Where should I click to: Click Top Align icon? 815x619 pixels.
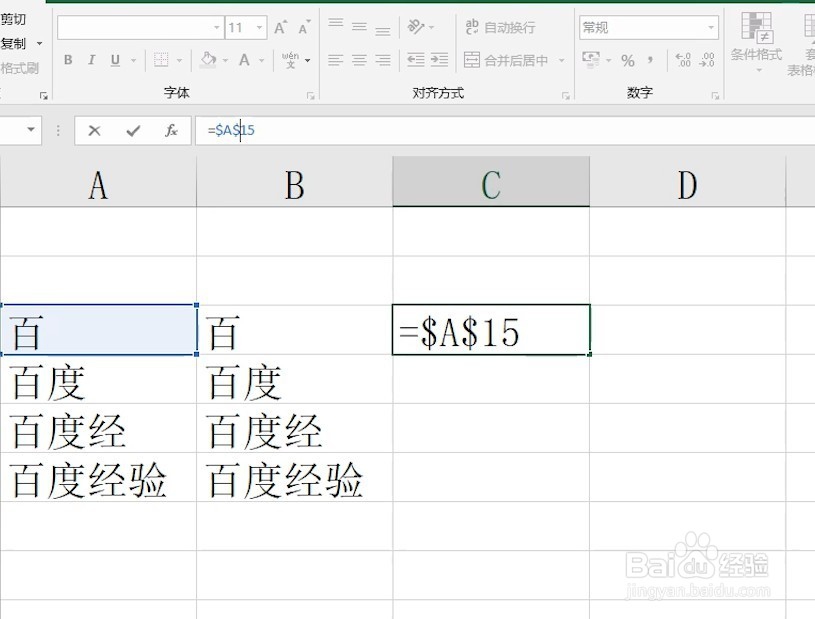(x=336, y=24)
